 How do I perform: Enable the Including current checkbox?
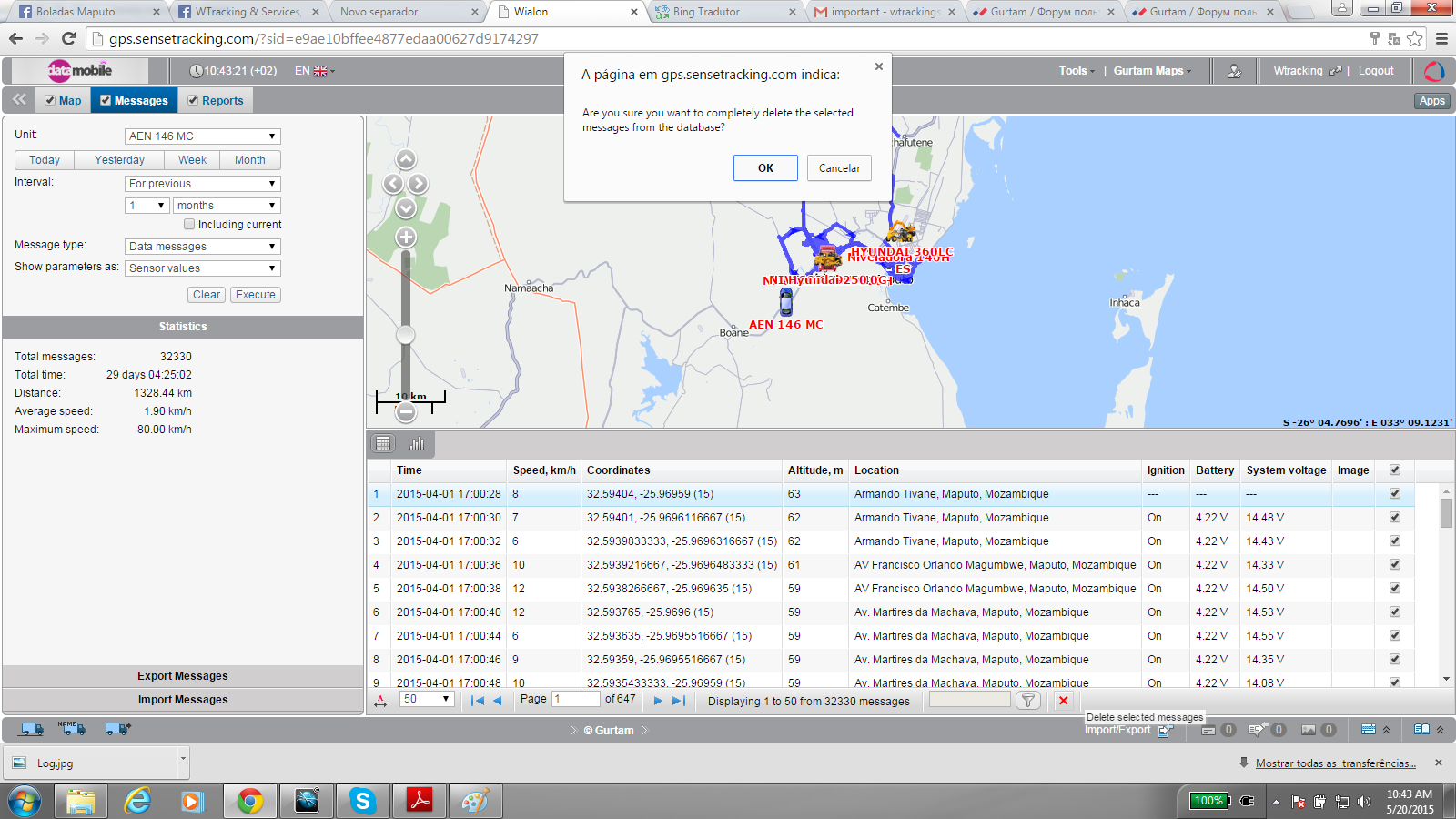[189, 224]
